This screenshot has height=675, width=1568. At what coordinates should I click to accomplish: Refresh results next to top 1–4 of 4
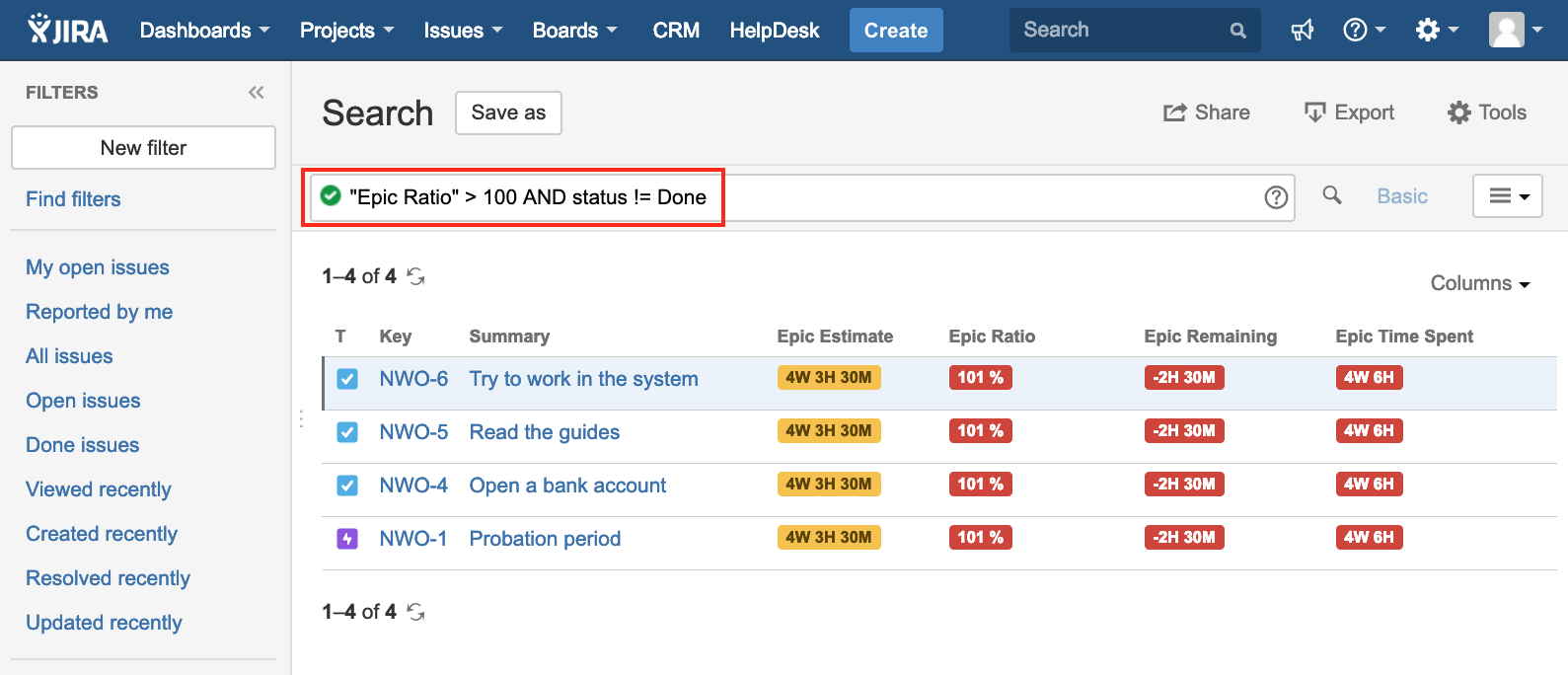416,276
